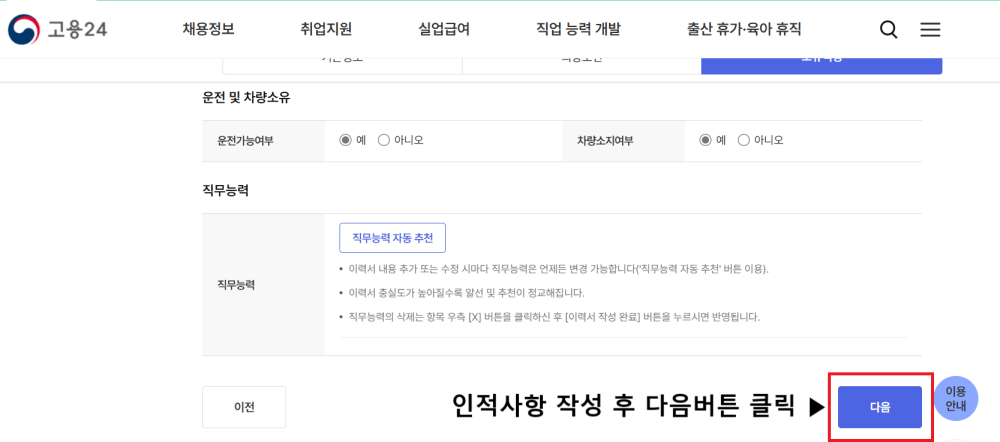Select 아니오 for 운전가능여부

tap(384, 140)
